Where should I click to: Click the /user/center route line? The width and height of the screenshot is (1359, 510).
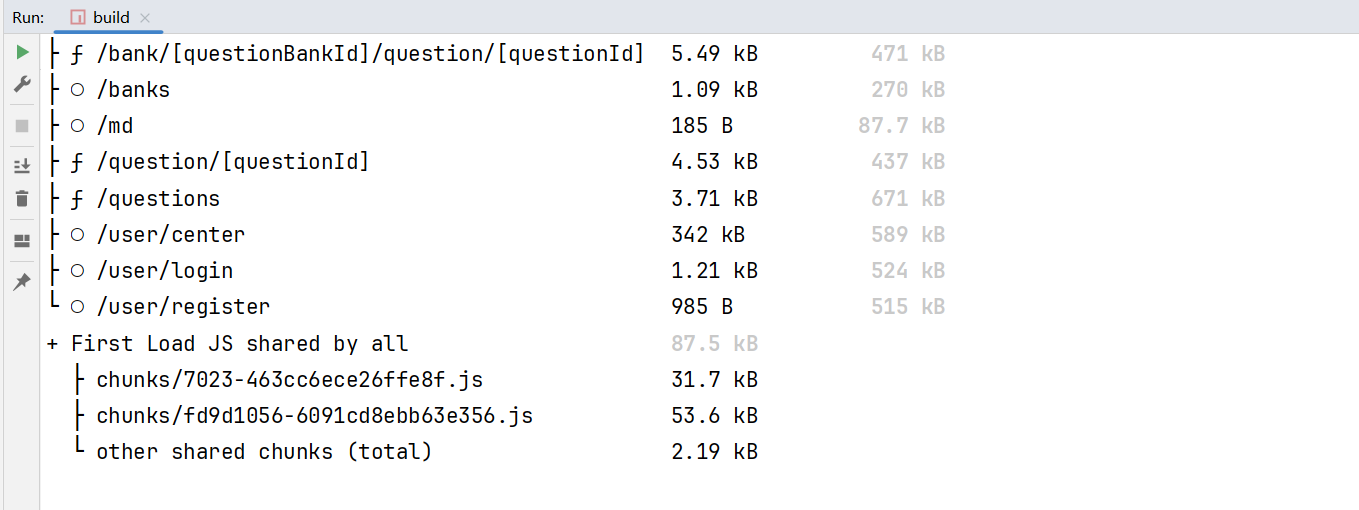pyautogui.click(x=497, y=235)
